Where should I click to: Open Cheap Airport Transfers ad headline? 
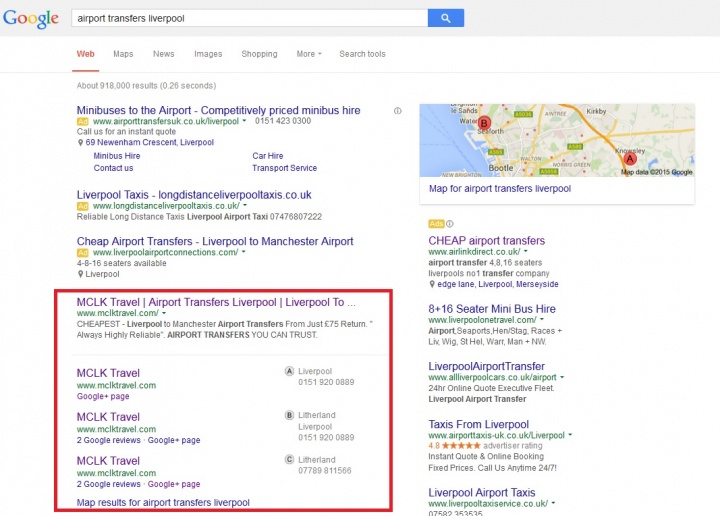coord(215,241)
